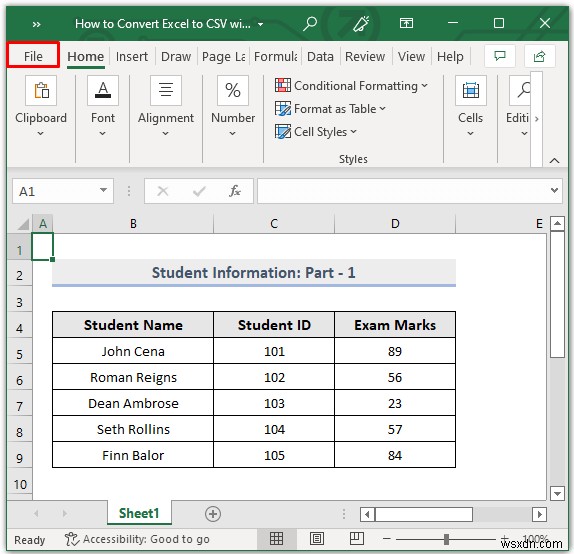Expand the Cells group arrow

coord(470,134)
